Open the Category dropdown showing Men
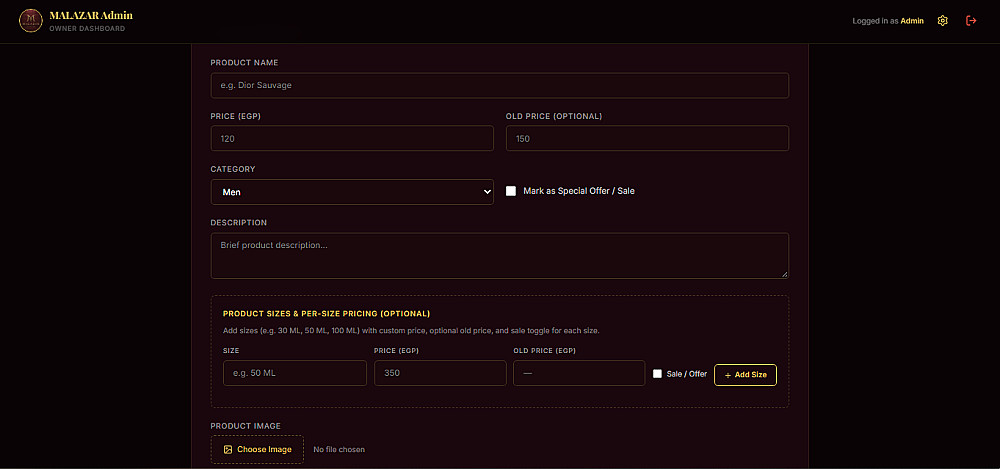 (352, 191)
